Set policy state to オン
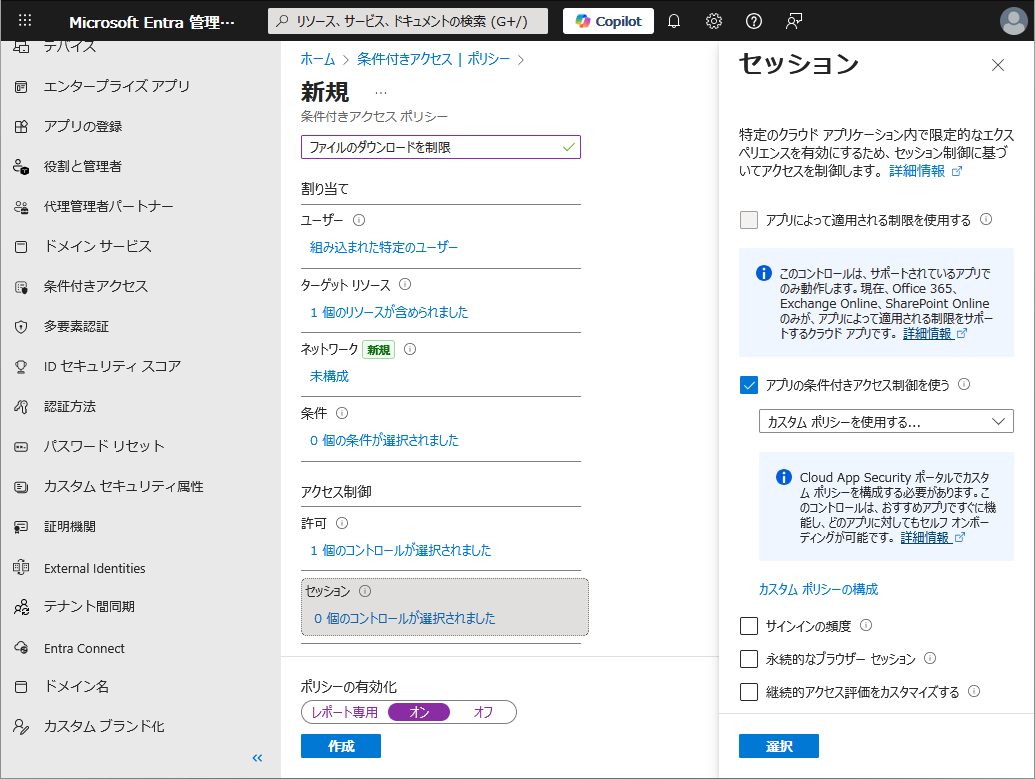 pyautogui.click(x=419, y=712)
